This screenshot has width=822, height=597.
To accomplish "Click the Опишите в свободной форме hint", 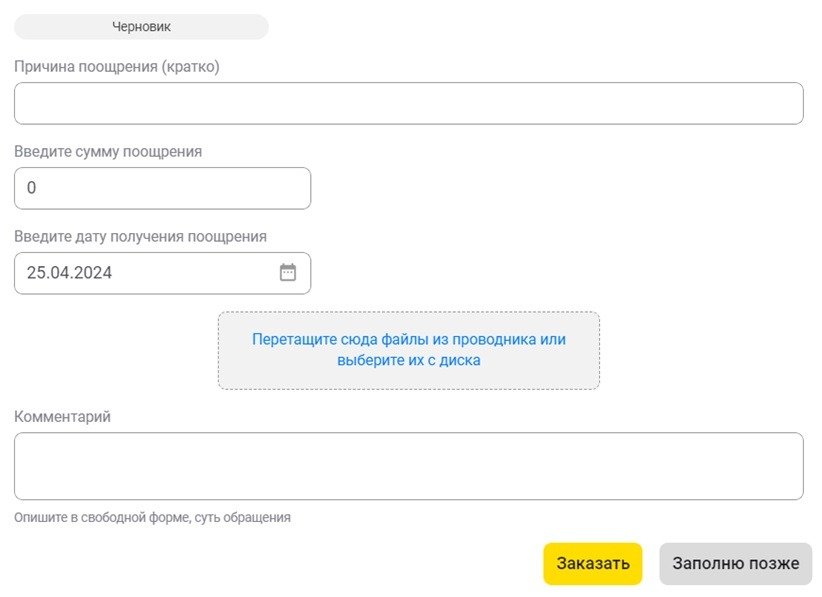I will 152,518.
